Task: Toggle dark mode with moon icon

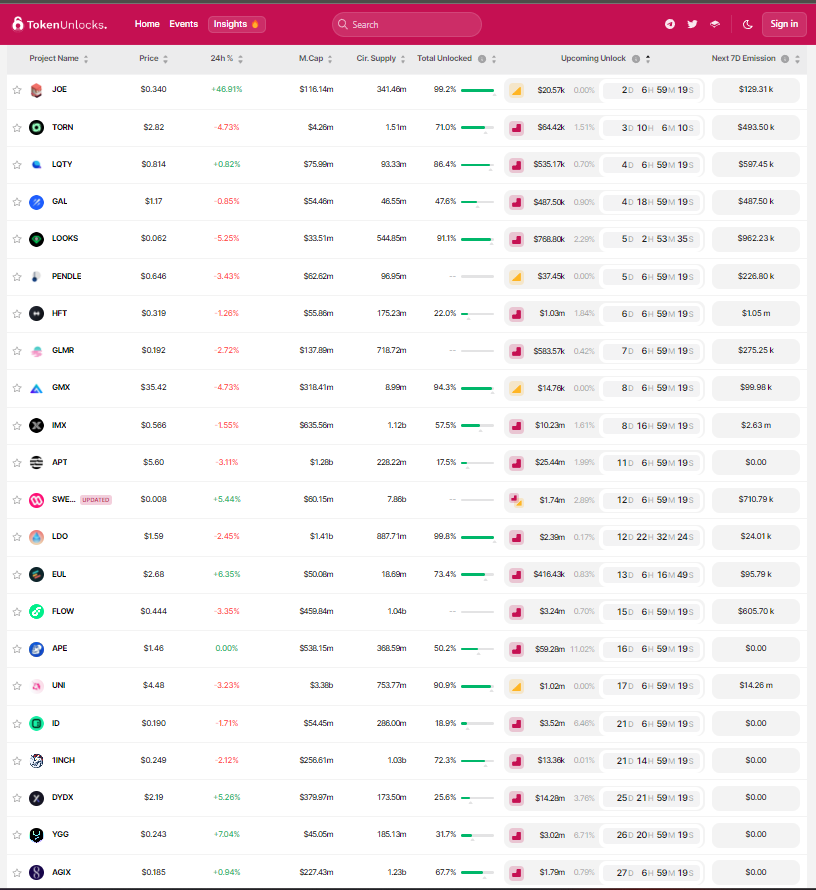Action: (x=748, y=24)
